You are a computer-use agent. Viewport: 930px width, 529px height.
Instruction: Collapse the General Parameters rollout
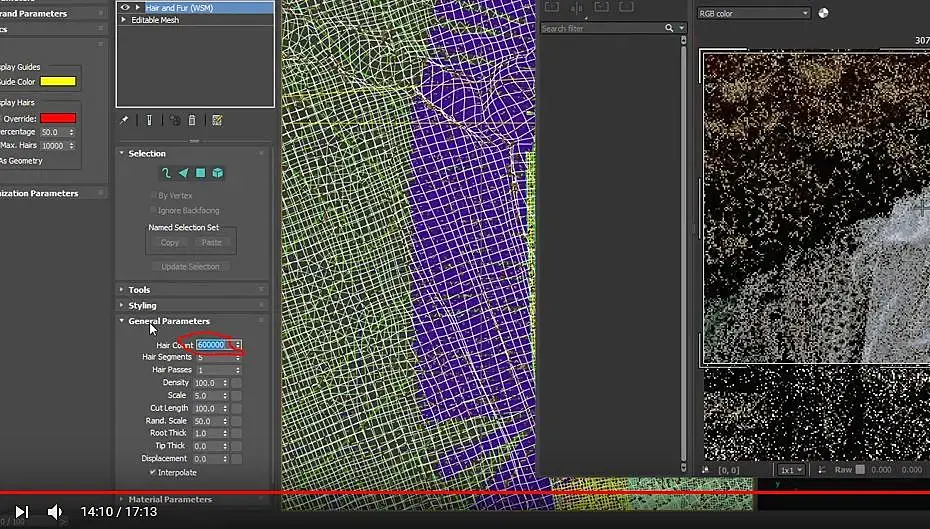(169, 321)
